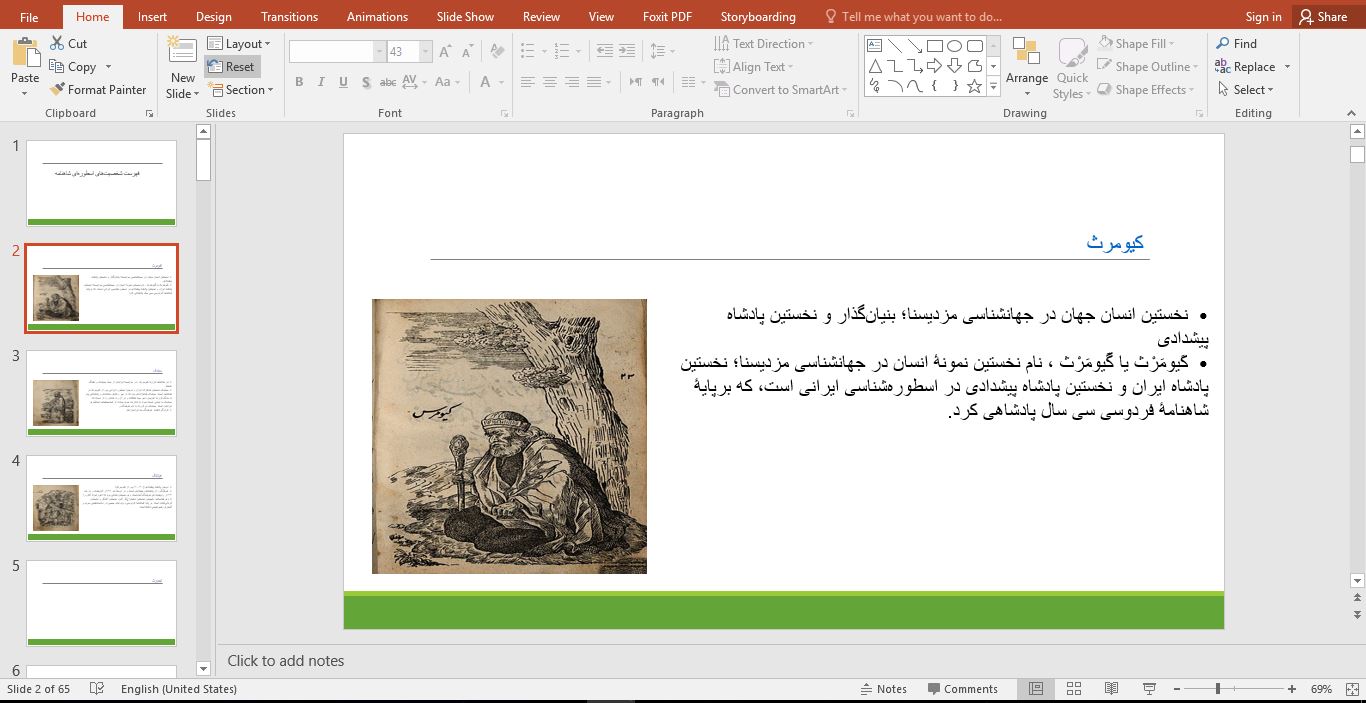The height and width of the screenshot is (703, 1366).
Task: Open the font name dropdown arrow
Action: pyautogui.click(x=380, y=52)
